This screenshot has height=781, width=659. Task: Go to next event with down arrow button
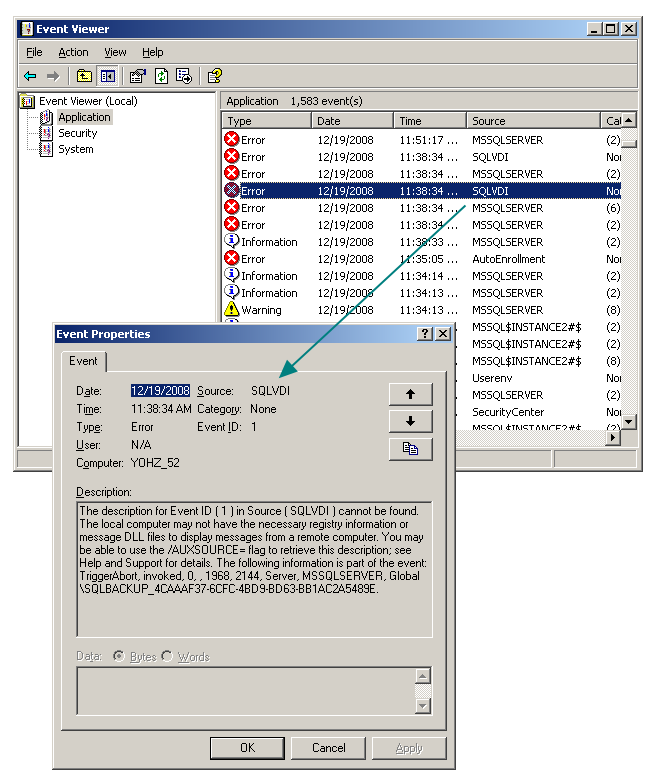pos(410,421)
